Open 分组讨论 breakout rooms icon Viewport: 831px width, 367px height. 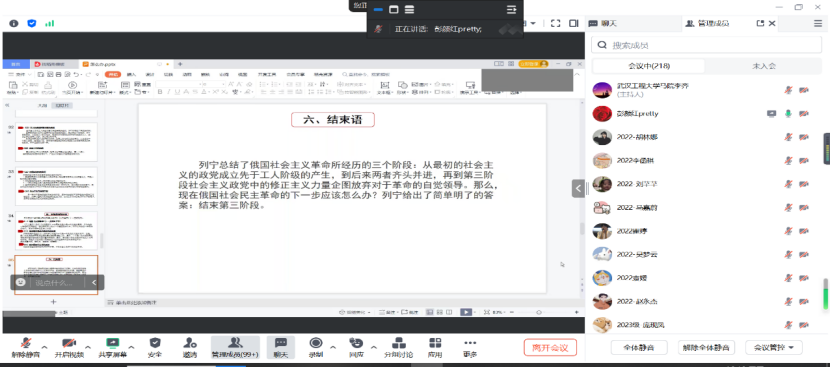[399, 343]
